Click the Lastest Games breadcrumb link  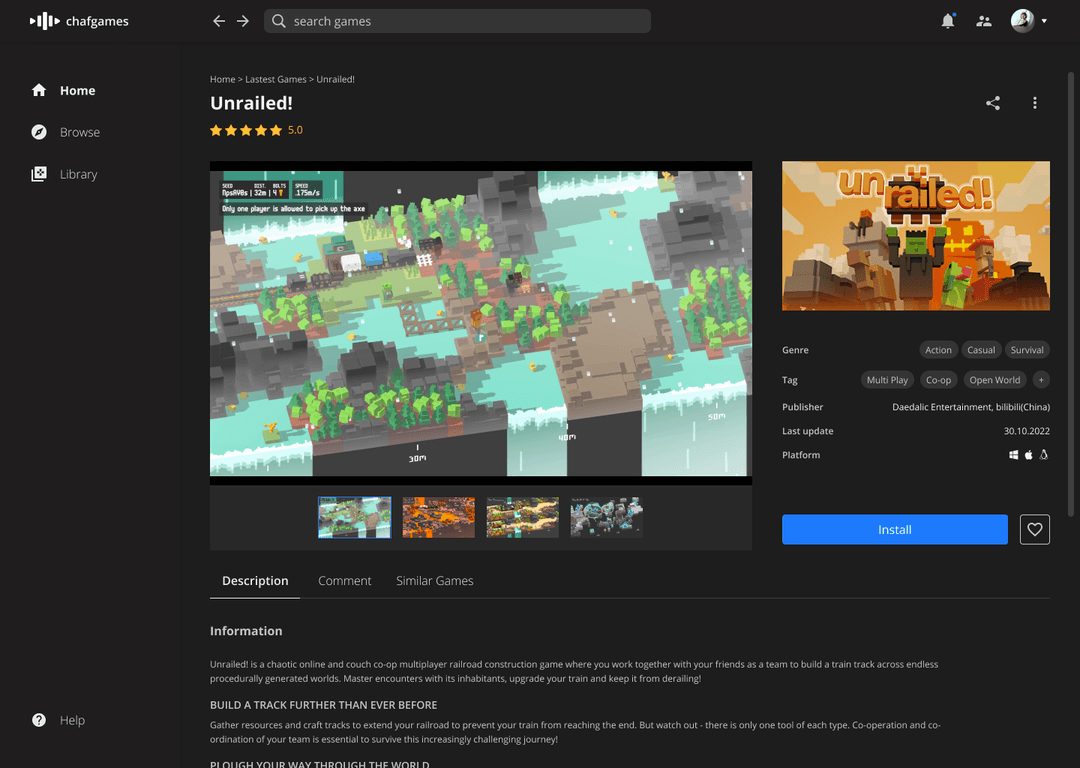(276, 79)
